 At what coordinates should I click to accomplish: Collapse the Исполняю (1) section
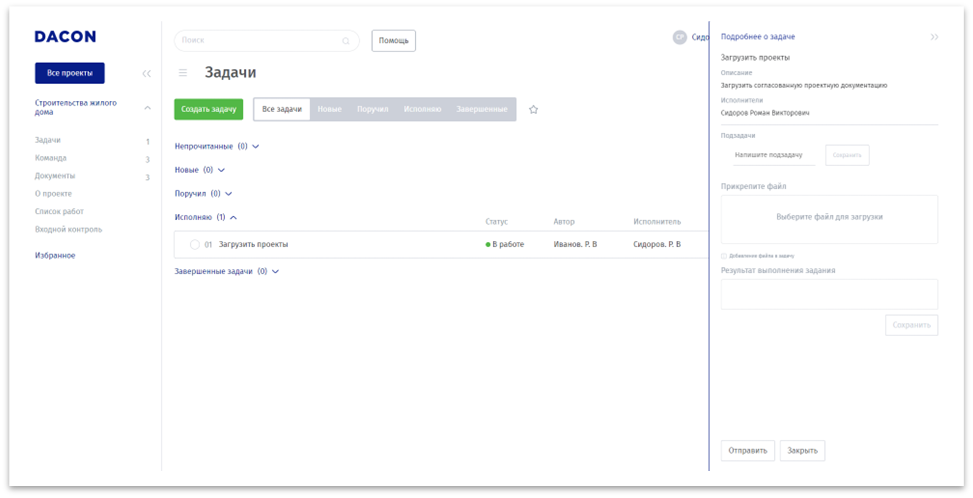pos(233,217)
